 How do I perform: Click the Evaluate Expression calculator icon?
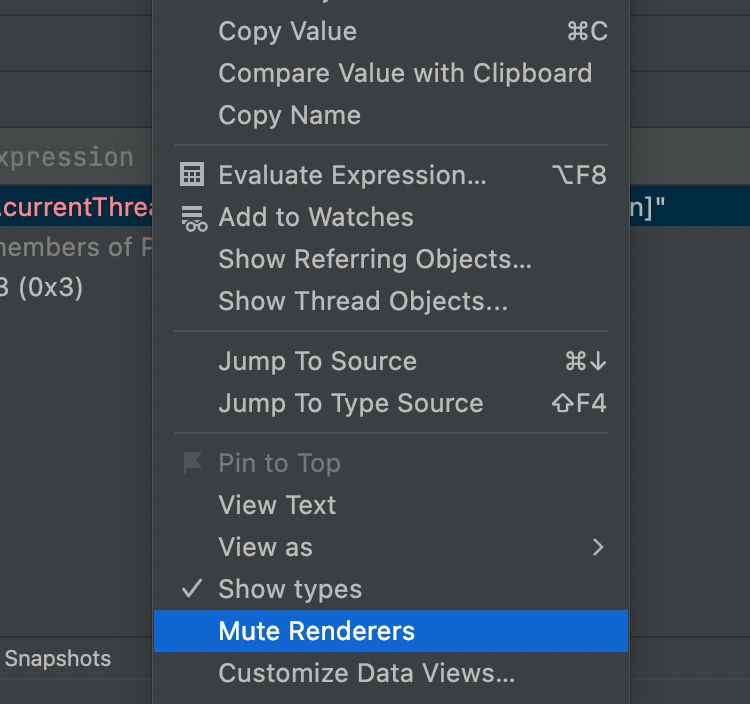(191, 175)
